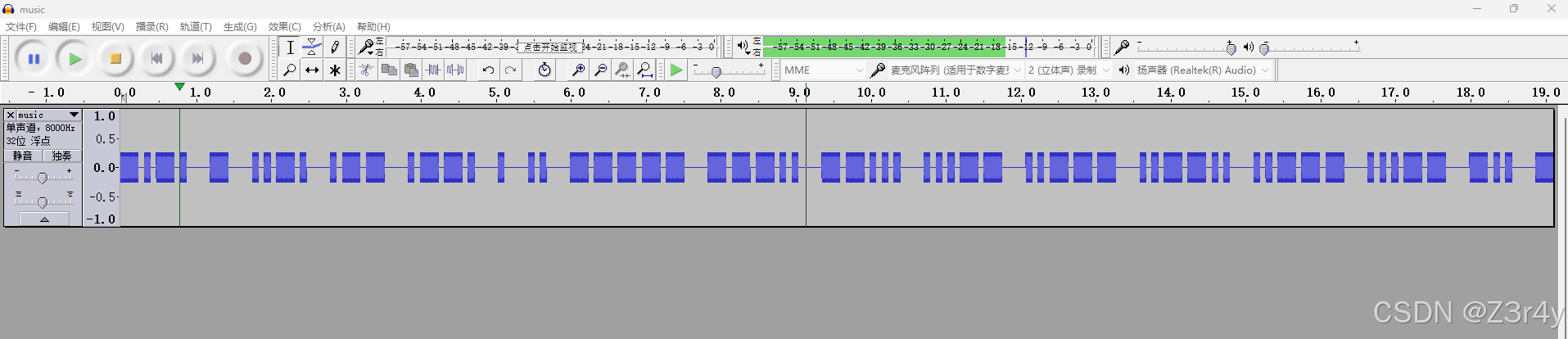Start playback with the large Play button
The height and width of the screenshot is (339, 1568).
click(75, 59)
